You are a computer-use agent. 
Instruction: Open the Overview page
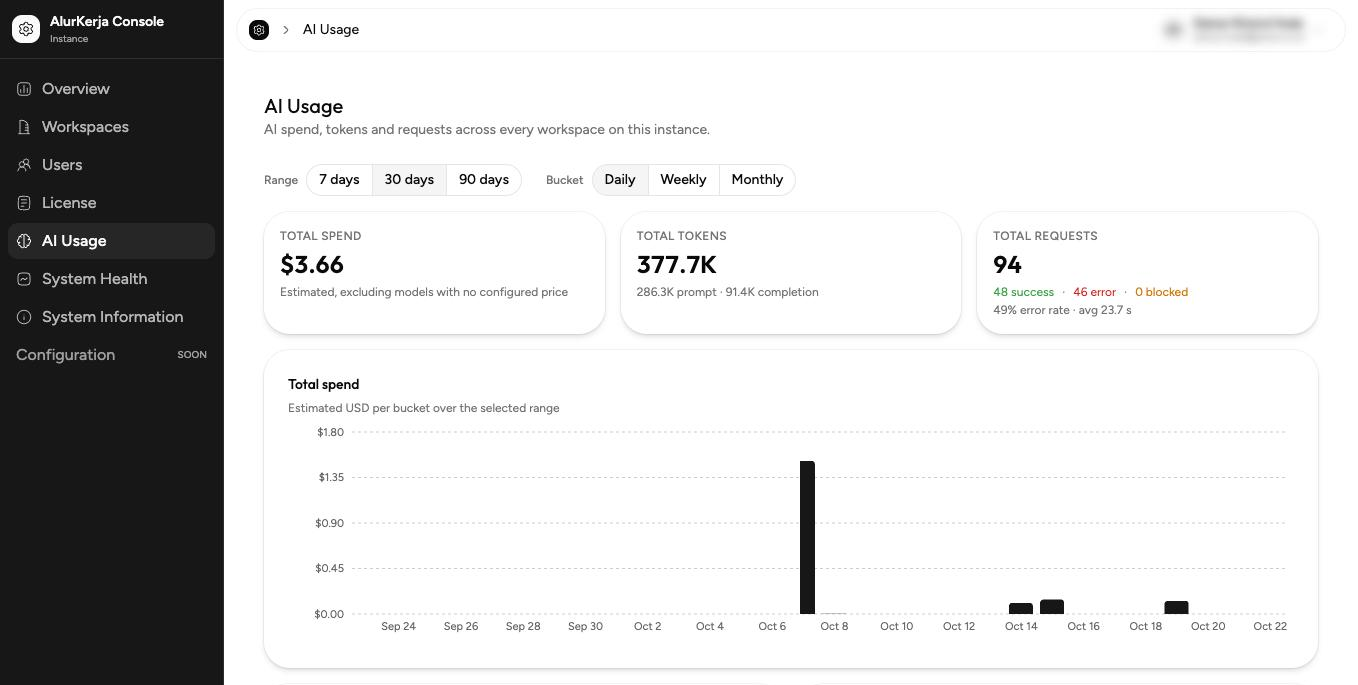tap(112, 89)
